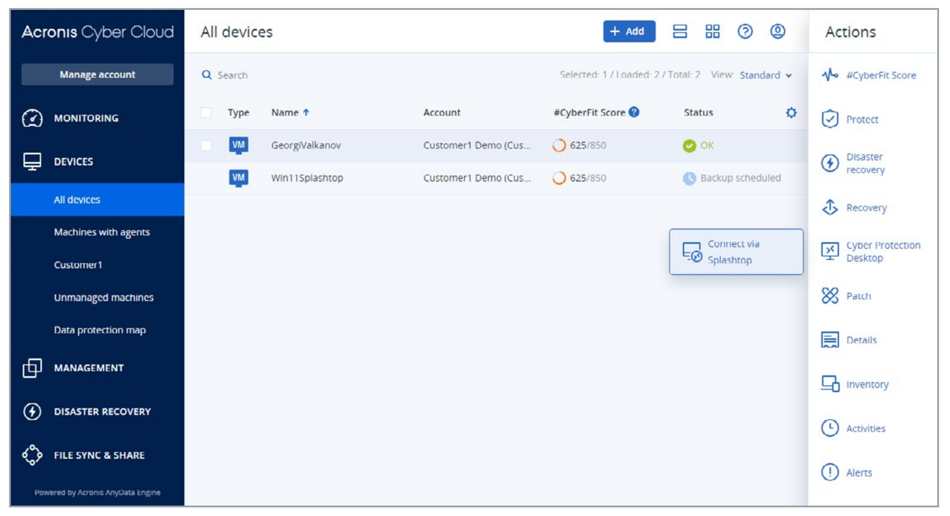Click the Type column header
The image size is (950, 516).
[x=238, y=113]
